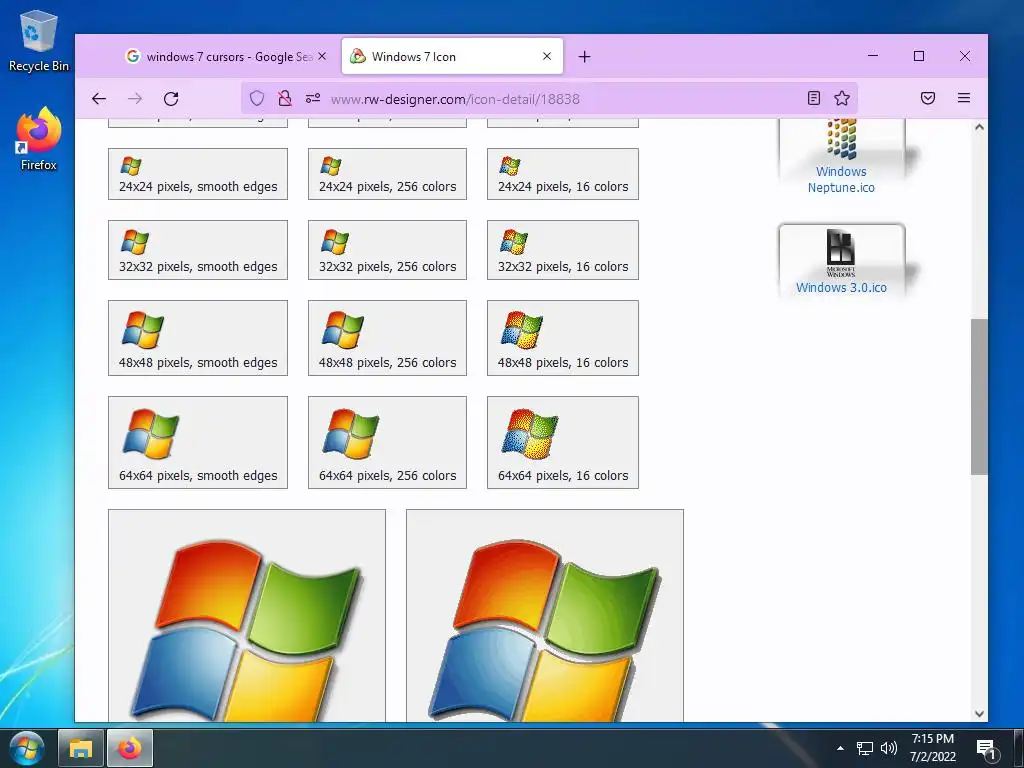Open the tracking protection shield icon
Screen dimensions: 1024x768
pyautogui.click(x=257, y=99)
